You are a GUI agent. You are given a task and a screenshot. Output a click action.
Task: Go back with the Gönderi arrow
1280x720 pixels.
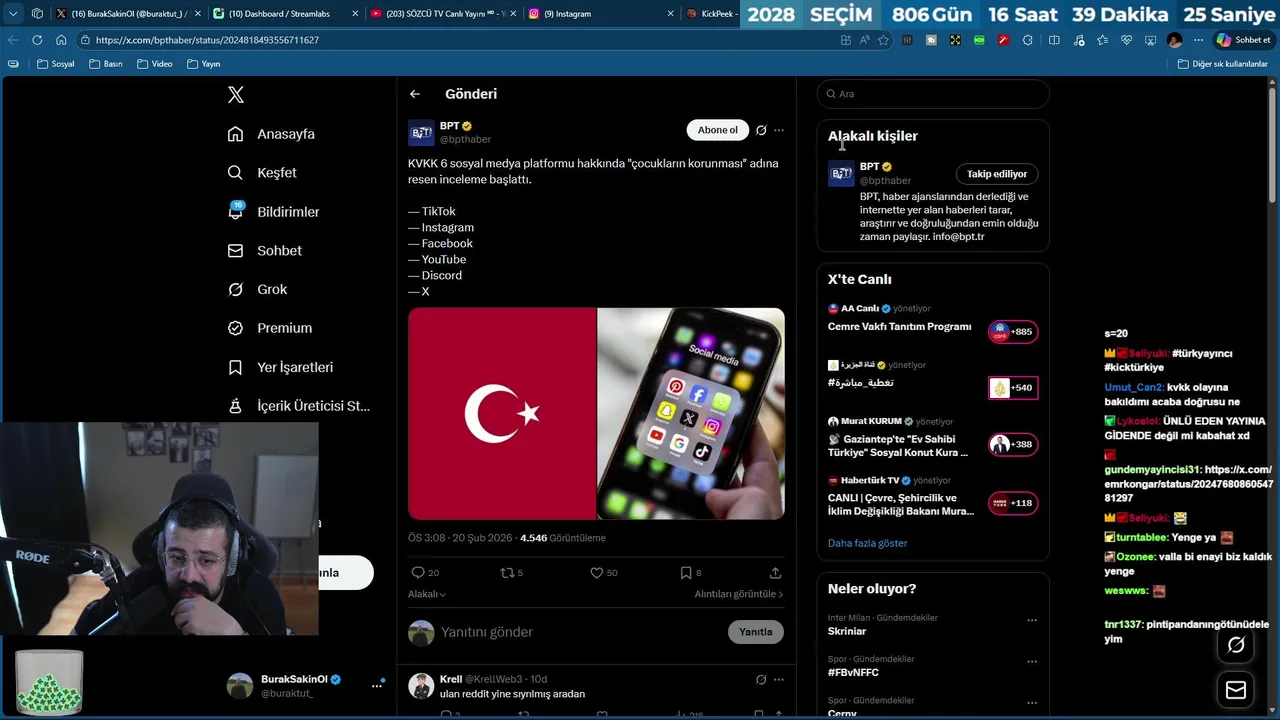415,94
